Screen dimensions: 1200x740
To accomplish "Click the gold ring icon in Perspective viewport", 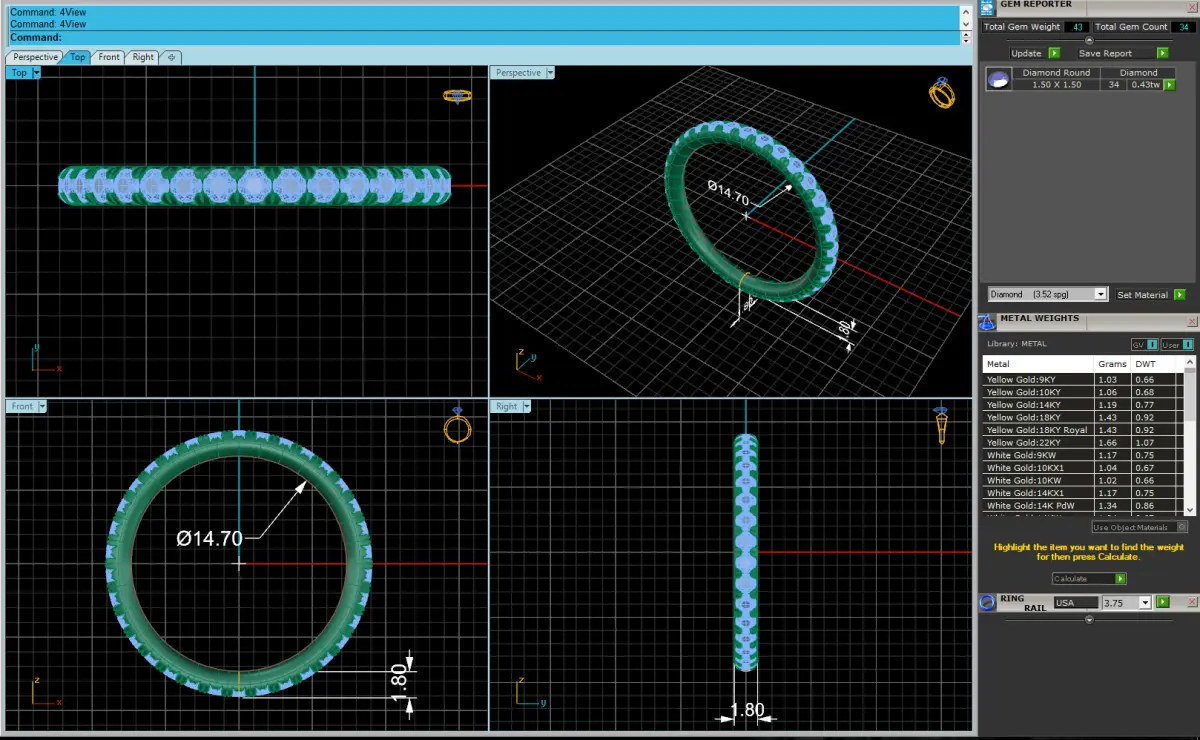I will 942,92.
